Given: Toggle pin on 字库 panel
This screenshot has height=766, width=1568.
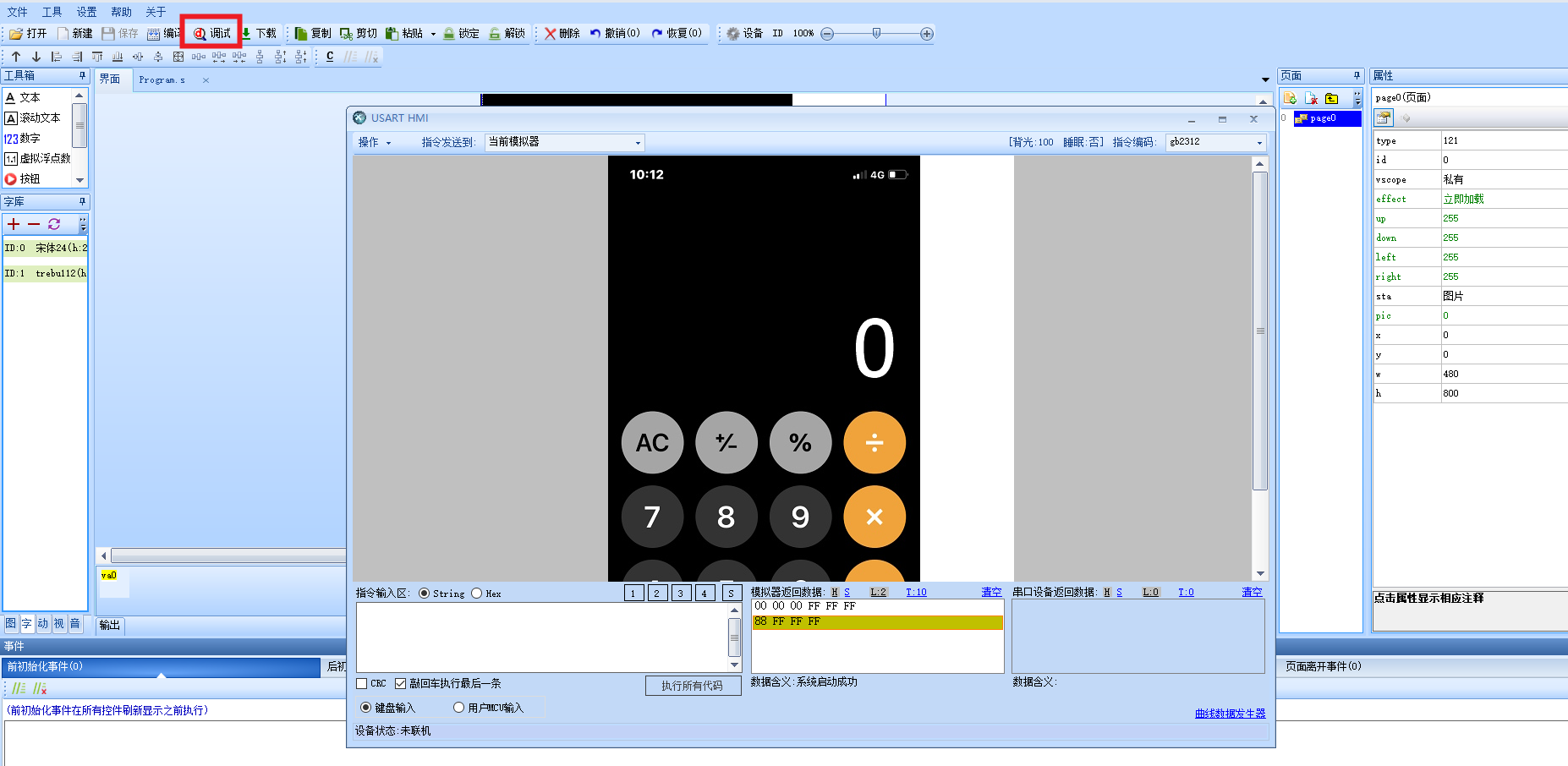Looking at the screenshot, I should (82, 201).
